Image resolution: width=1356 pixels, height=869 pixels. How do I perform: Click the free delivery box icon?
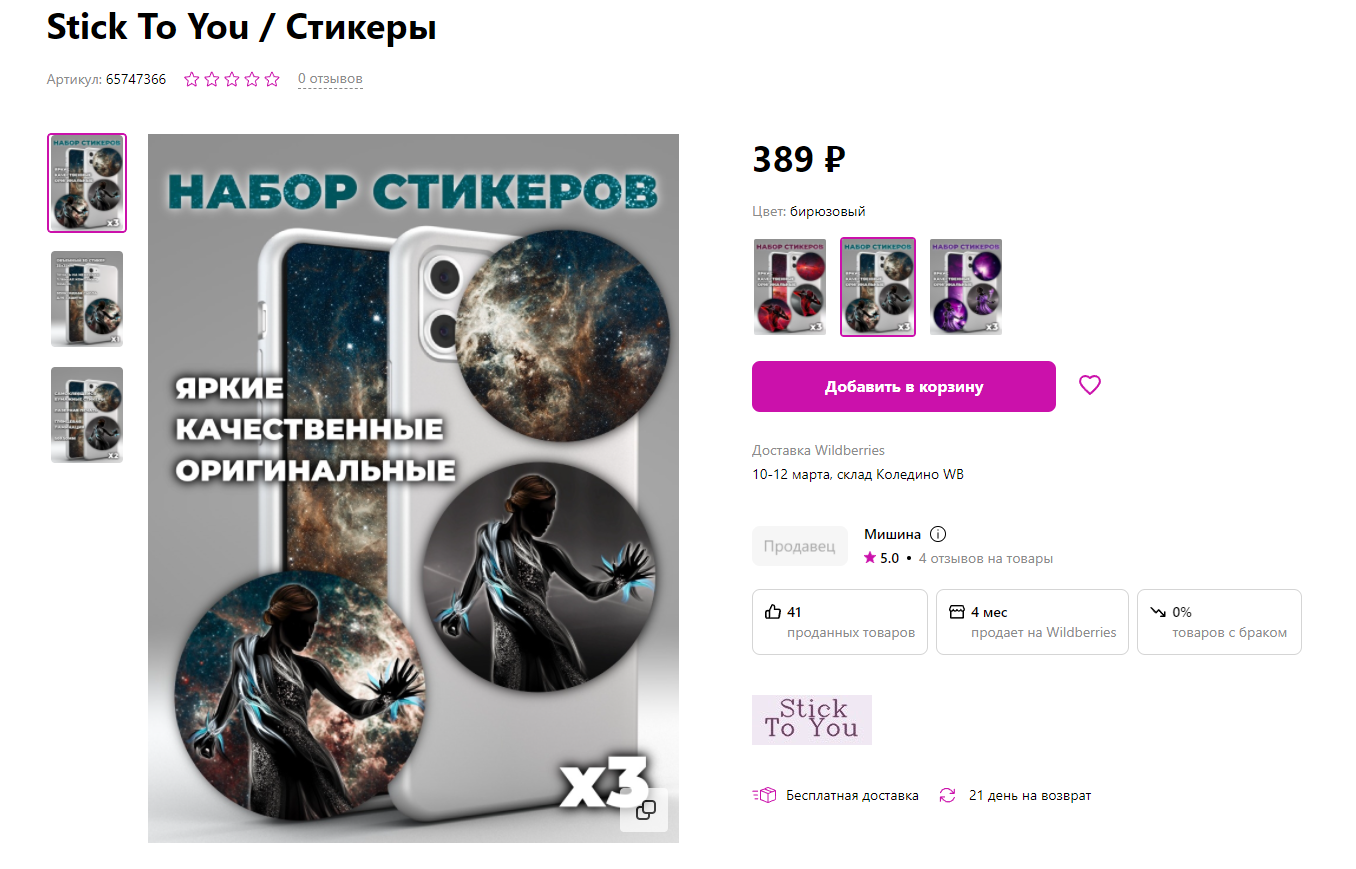764,796
